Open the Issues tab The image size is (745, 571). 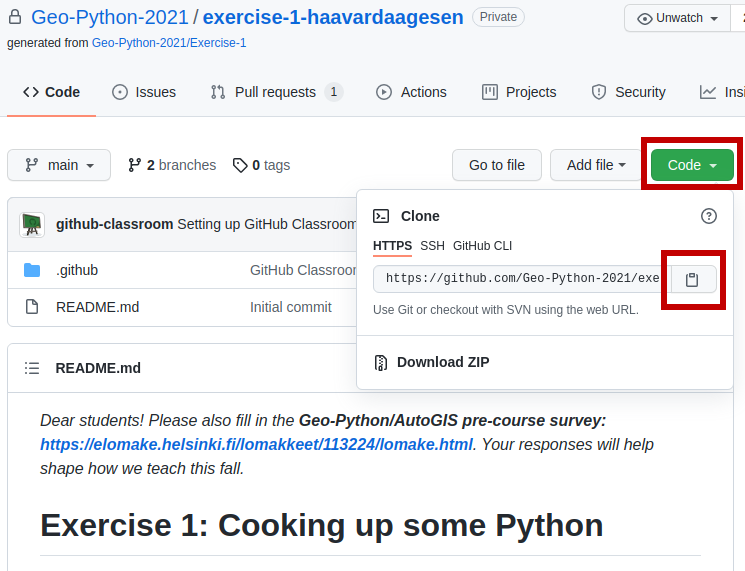(144, 92)
